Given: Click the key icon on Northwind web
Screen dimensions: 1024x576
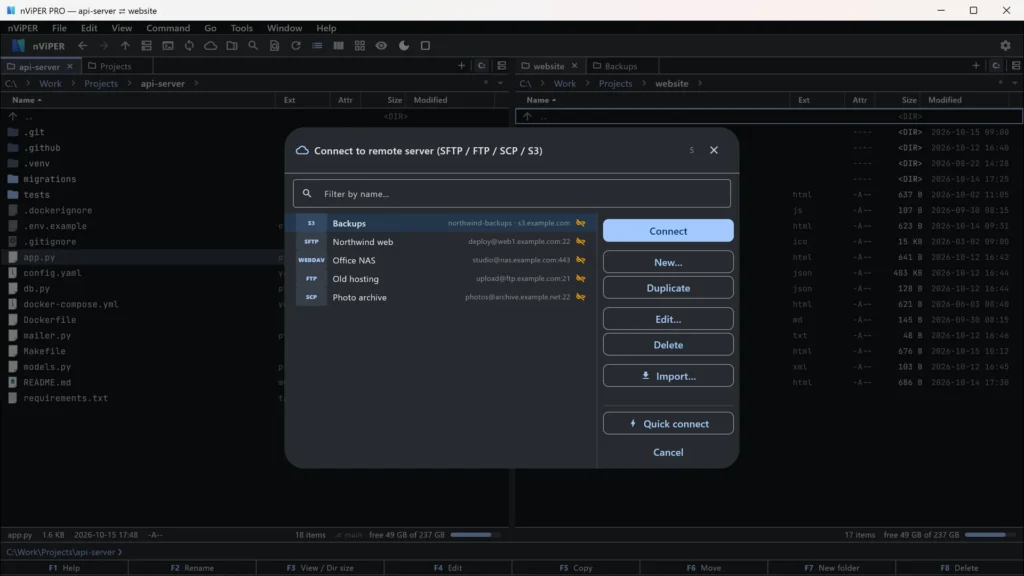Looking at the screenshot, I should tap(581, 242).
